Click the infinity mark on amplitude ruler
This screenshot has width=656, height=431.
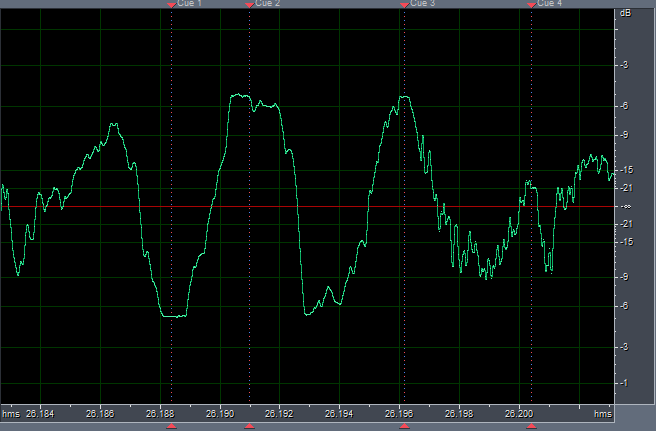tap(627, 207)
